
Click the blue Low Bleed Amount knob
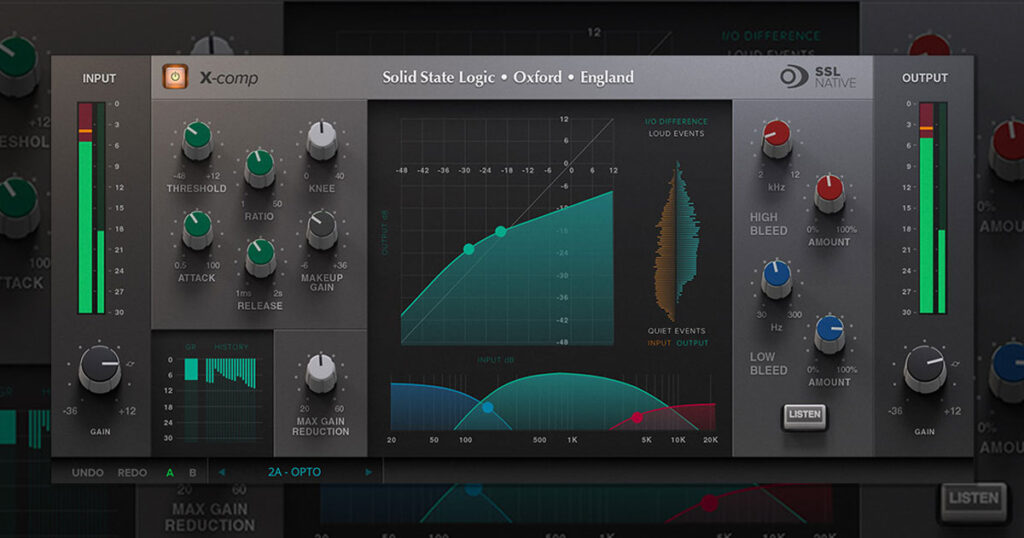click(829, 334)
